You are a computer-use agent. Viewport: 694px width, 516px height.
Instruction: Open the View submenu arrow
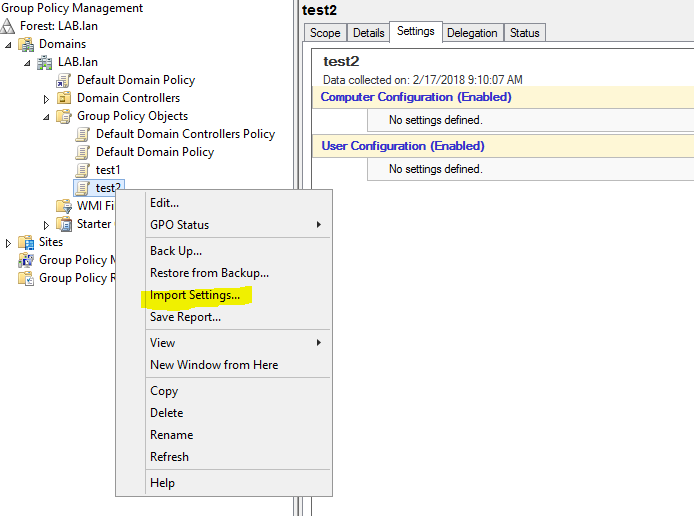(x=319, y=343)
